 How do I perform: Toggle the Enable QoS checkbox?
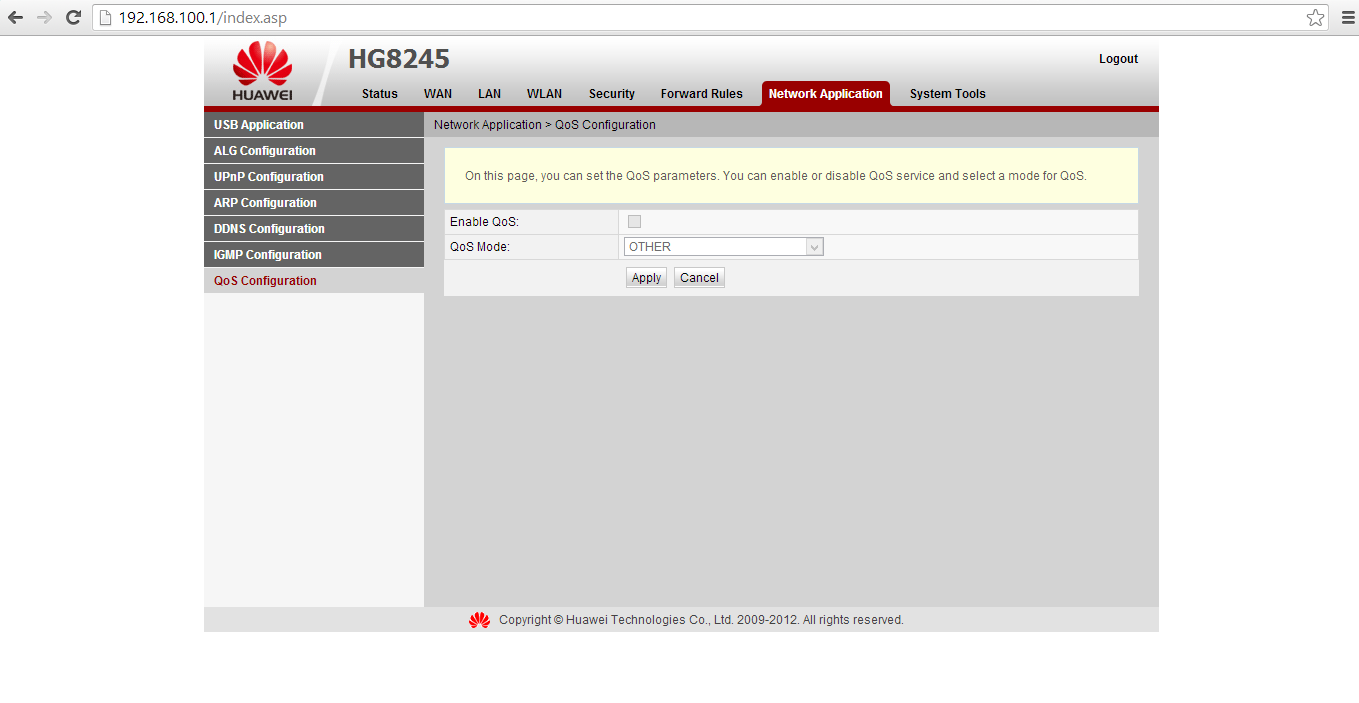[x=634, y=221]
